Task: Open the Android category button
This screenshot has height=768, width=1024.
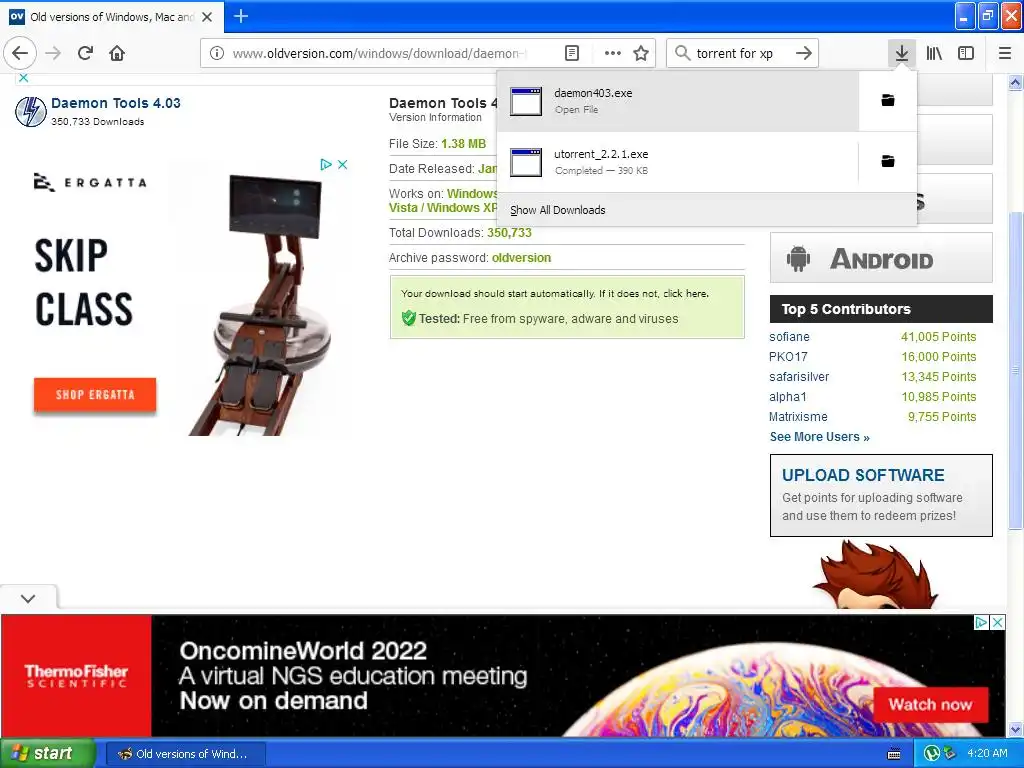Action: pos(881,258)
